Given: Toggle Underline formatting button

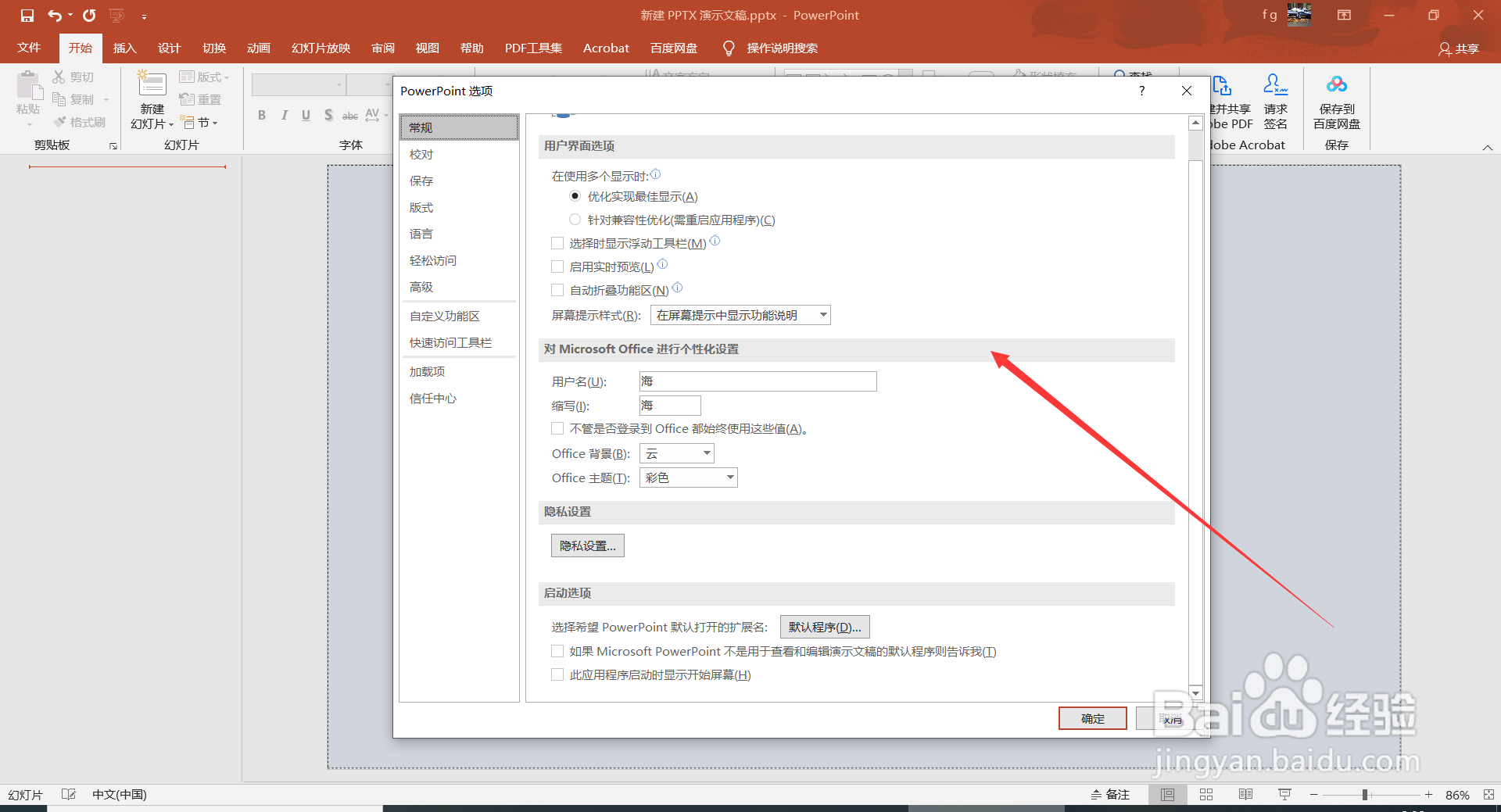Looking at the screenshot, I should click(x=306, y=115).
